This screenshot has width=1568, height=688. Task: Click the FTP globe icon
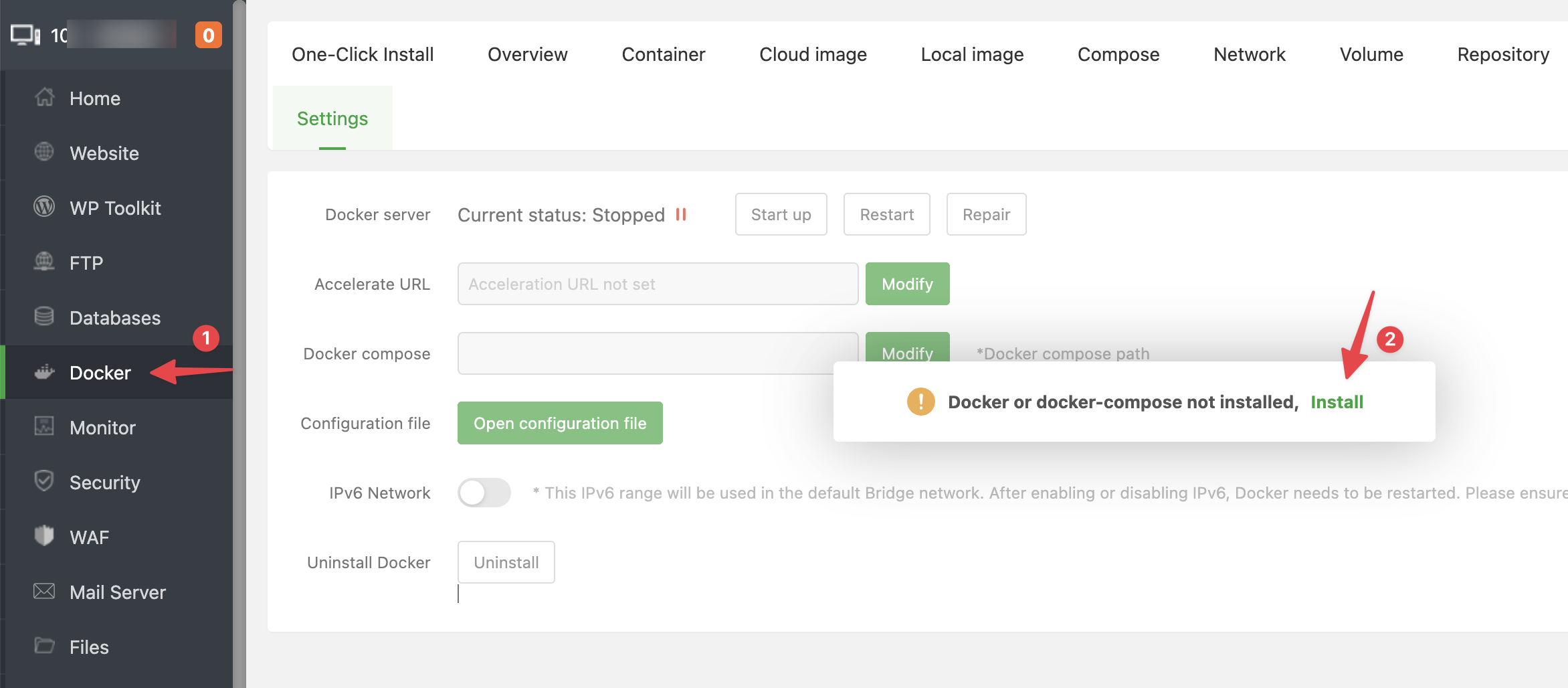(44, 262)
